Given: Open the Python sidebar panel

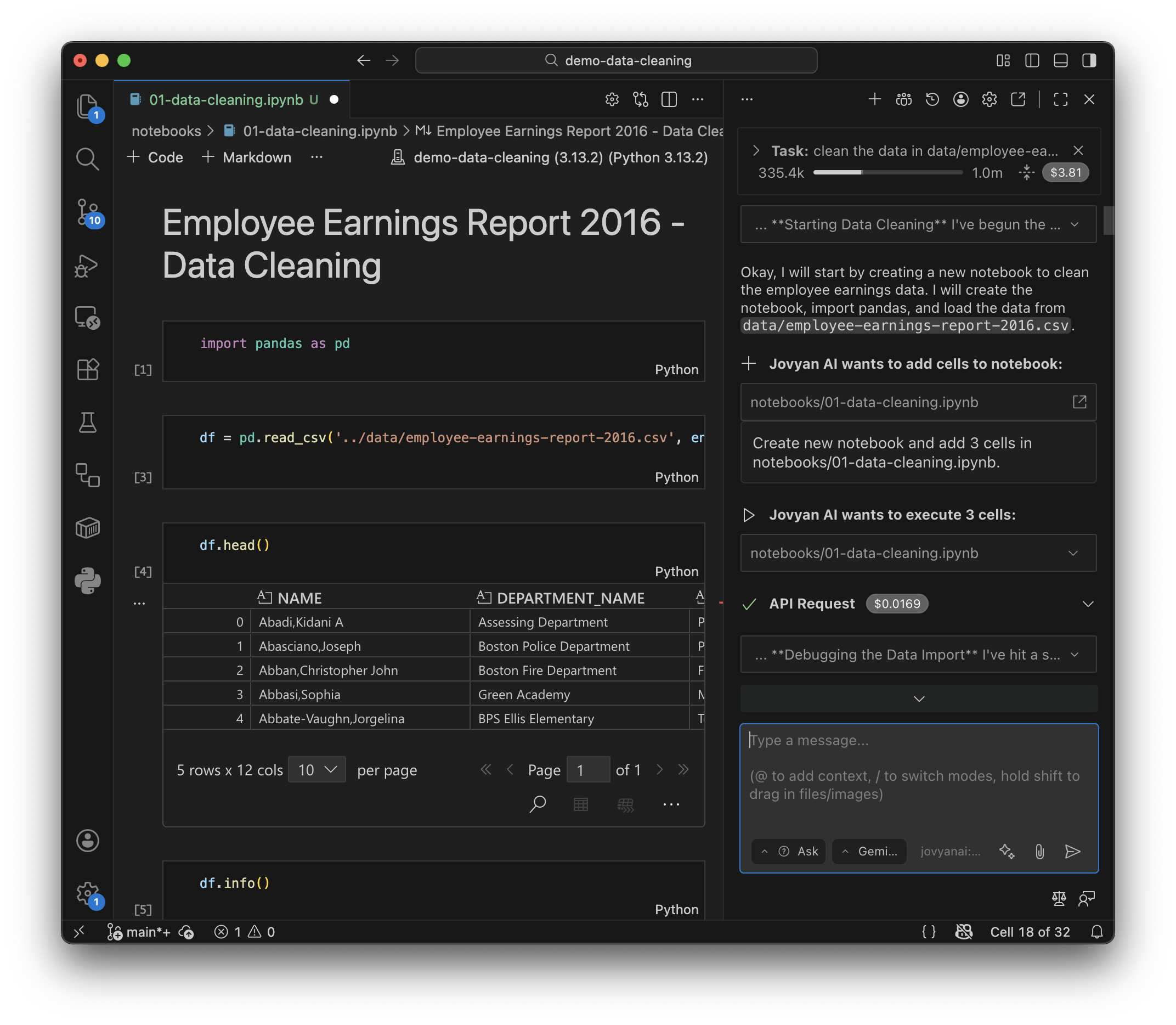Looking at the screenshot, I should (87, 581).
